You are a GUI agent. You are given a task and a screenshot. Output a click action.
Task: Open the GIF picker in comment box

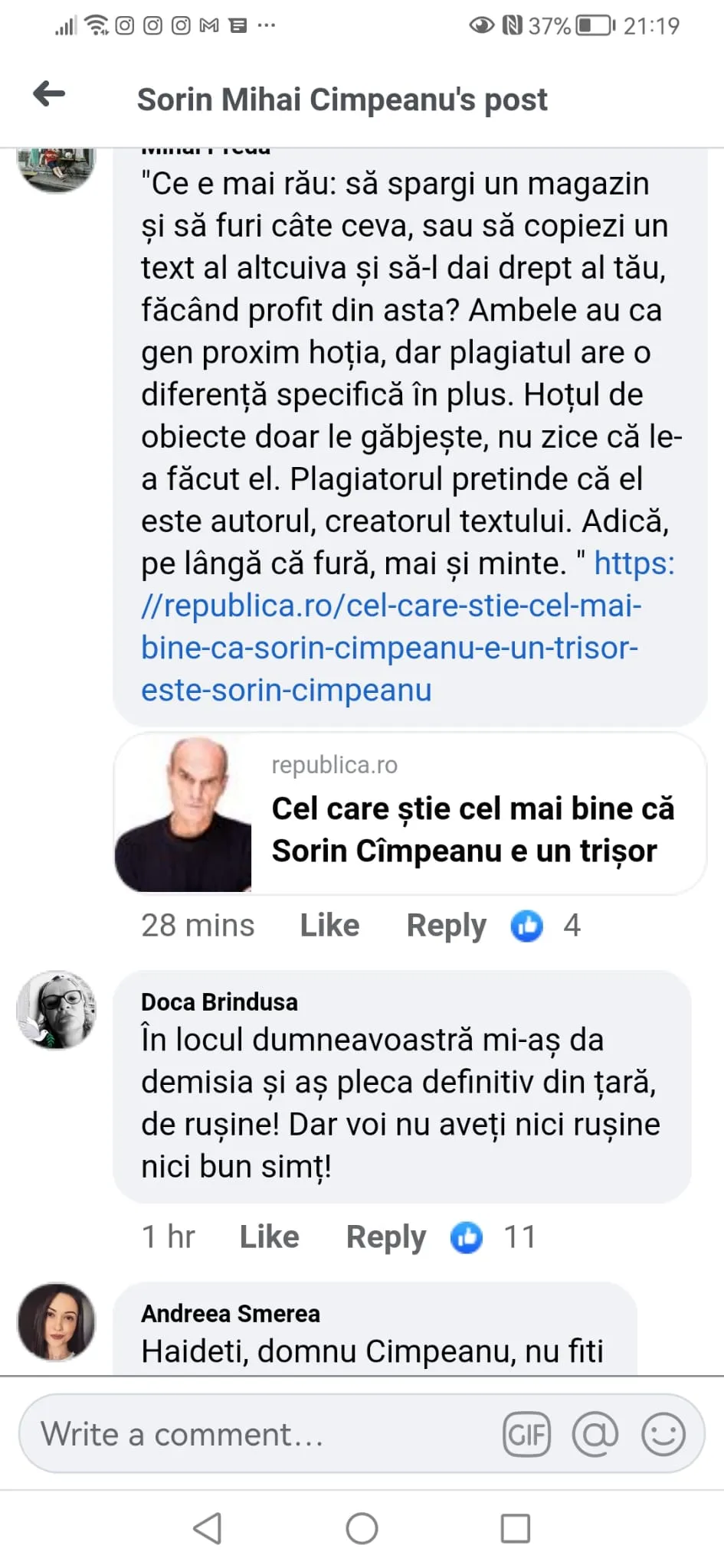click(x=526, y=1434)
